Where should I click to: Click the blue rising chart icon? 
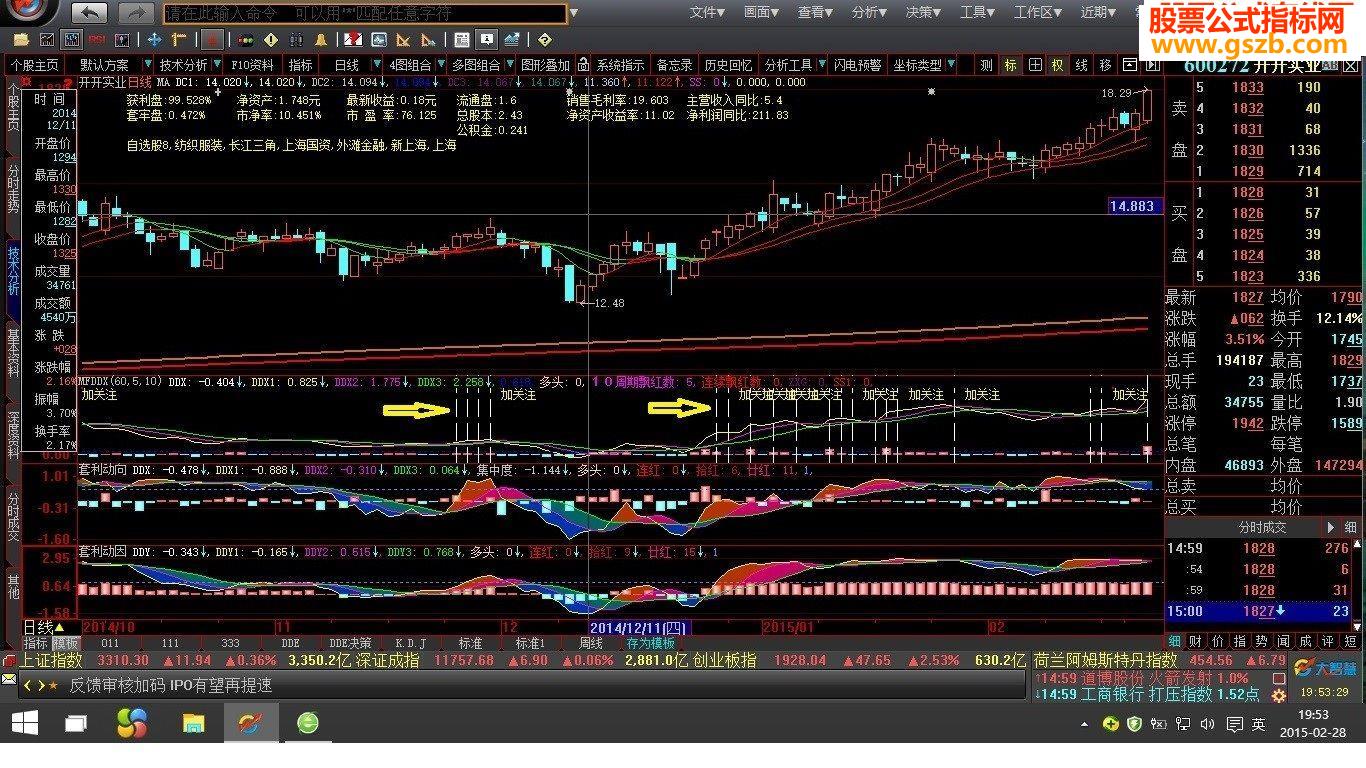(512, 40)
